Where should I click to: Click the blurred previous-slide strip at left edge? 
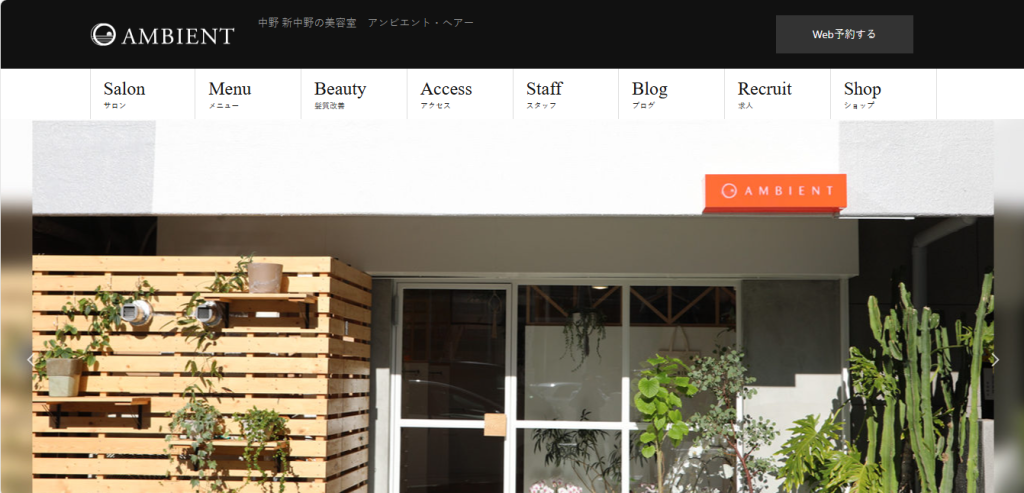16,346
